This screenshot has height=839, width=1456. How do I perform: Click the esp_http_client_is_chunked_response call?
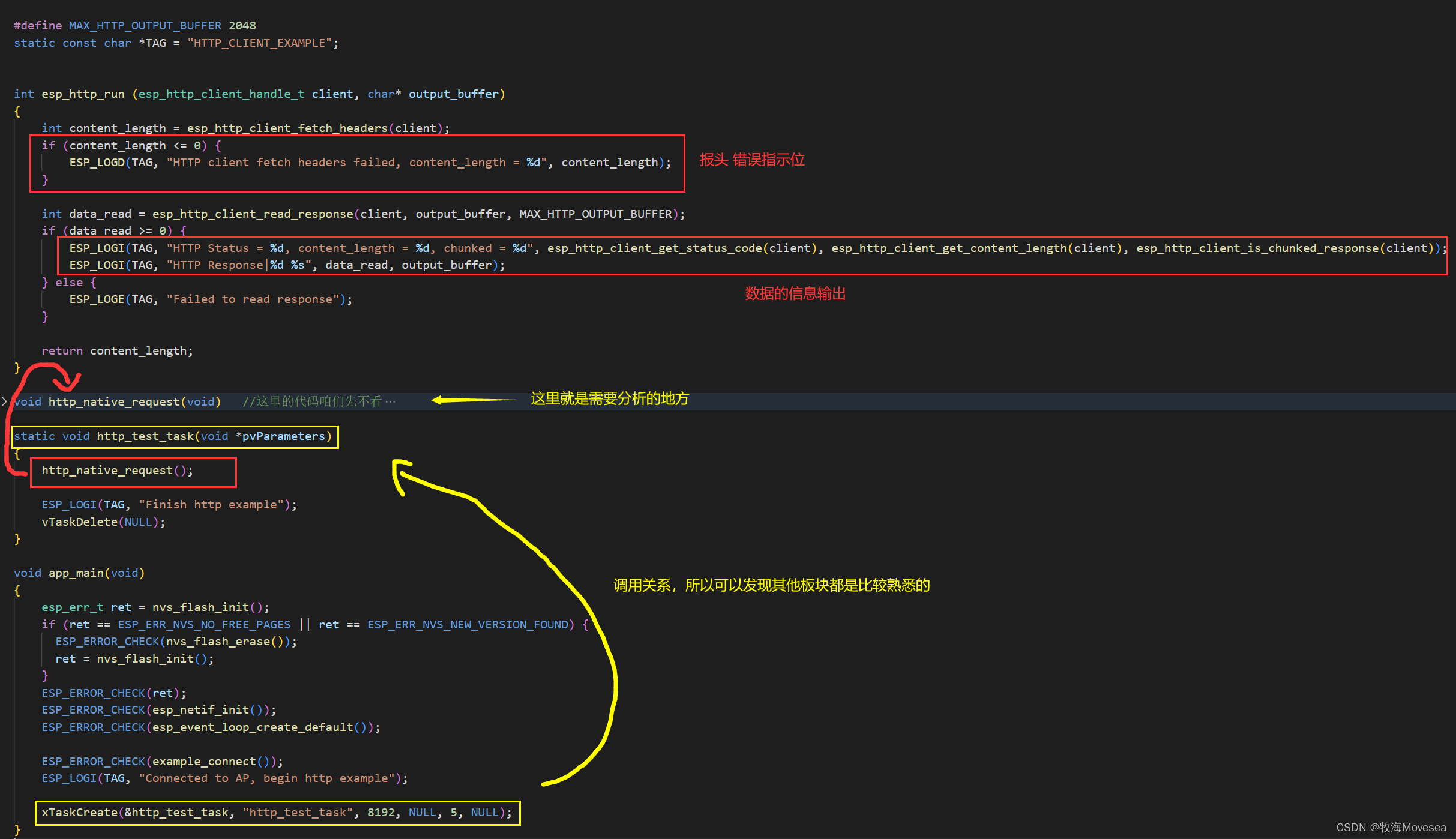point(1257,248)
